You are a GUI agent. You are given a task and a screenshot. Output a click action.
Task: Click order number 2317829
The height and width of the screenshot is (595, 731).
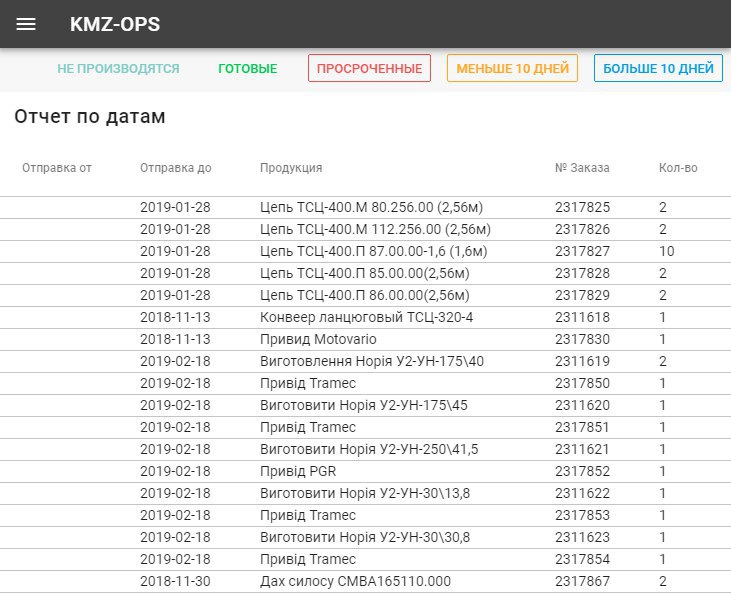click(x=582, y=295)
